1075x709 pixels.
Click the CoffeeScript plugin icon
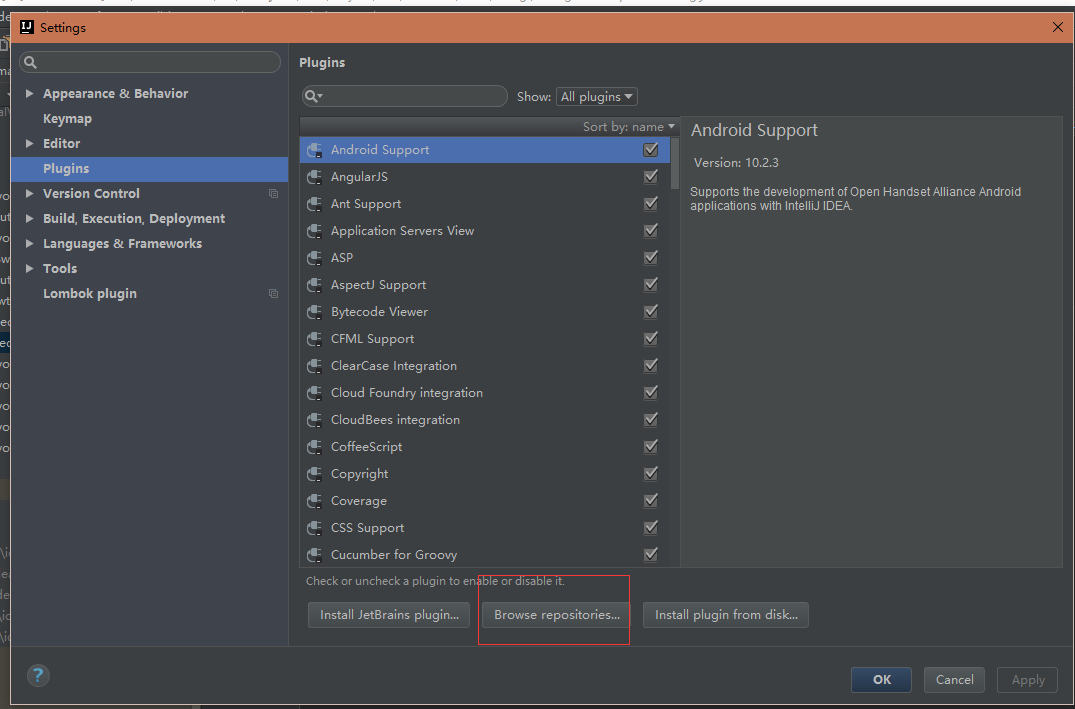point(315,447)
